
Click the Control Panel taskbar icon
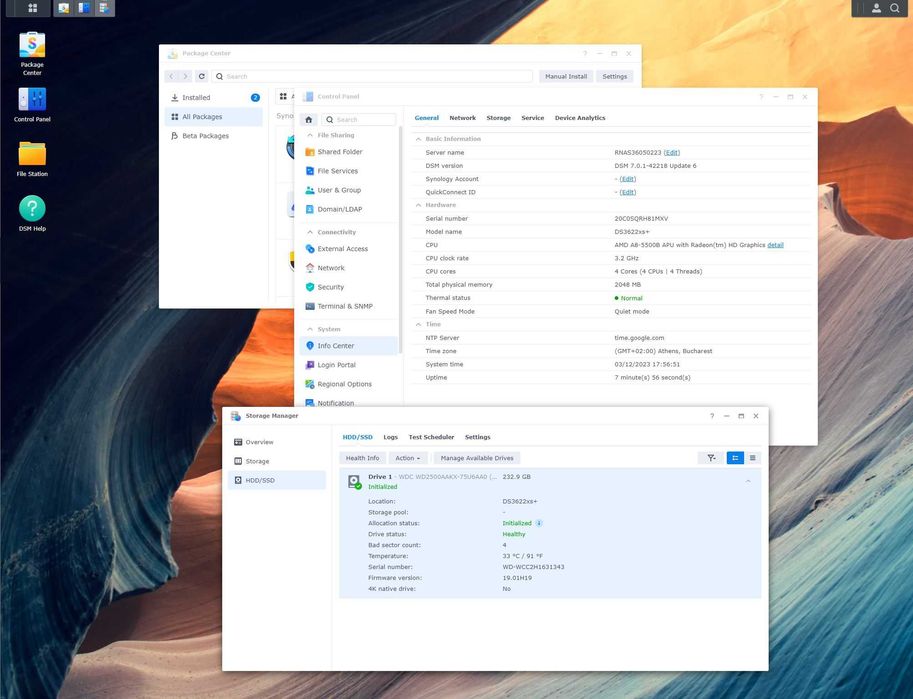point(84,8)
